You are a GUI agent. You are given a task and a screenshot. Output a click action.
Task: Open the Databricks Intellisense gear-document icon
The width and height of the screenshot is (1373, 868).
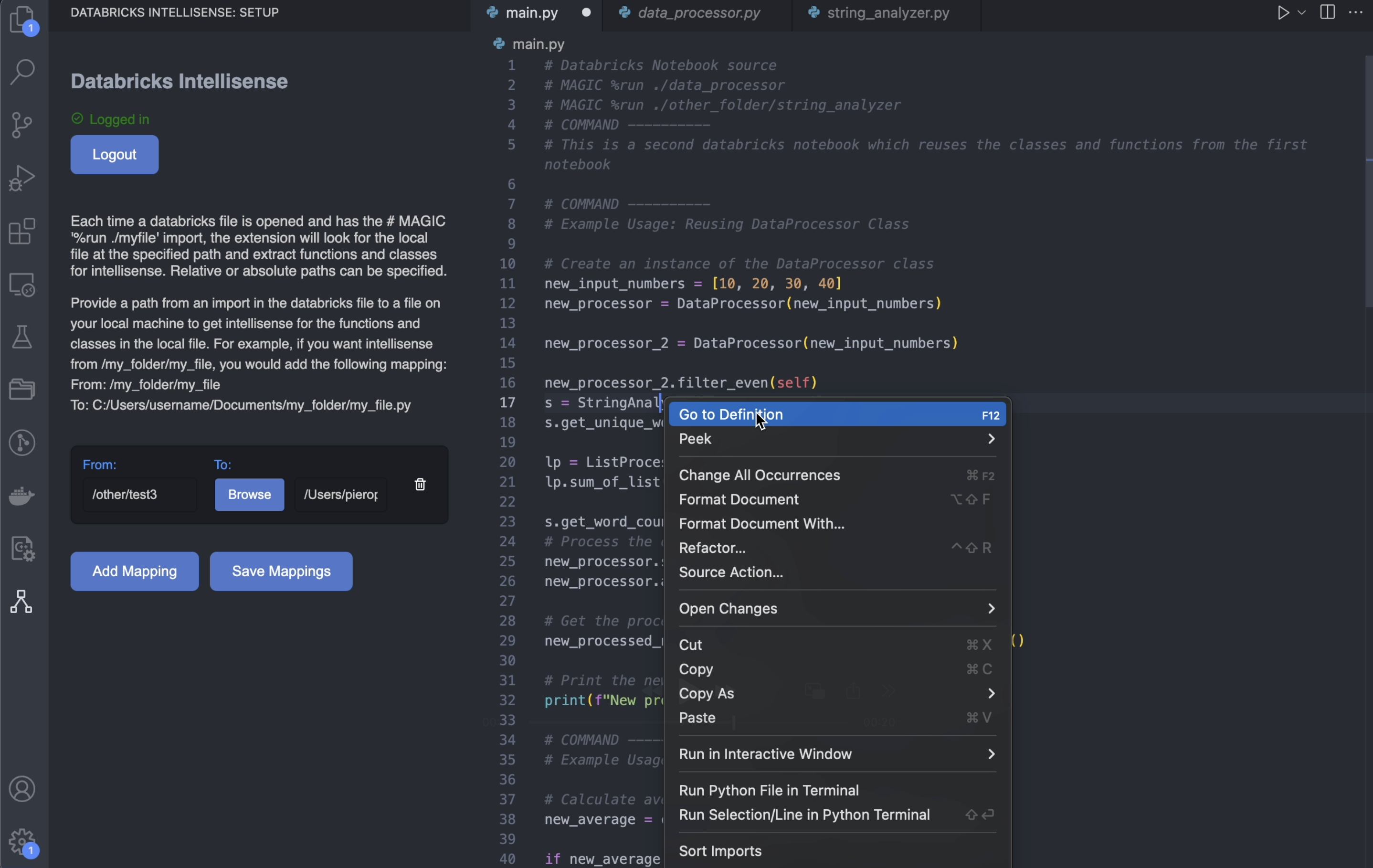[x=22, y=549]
